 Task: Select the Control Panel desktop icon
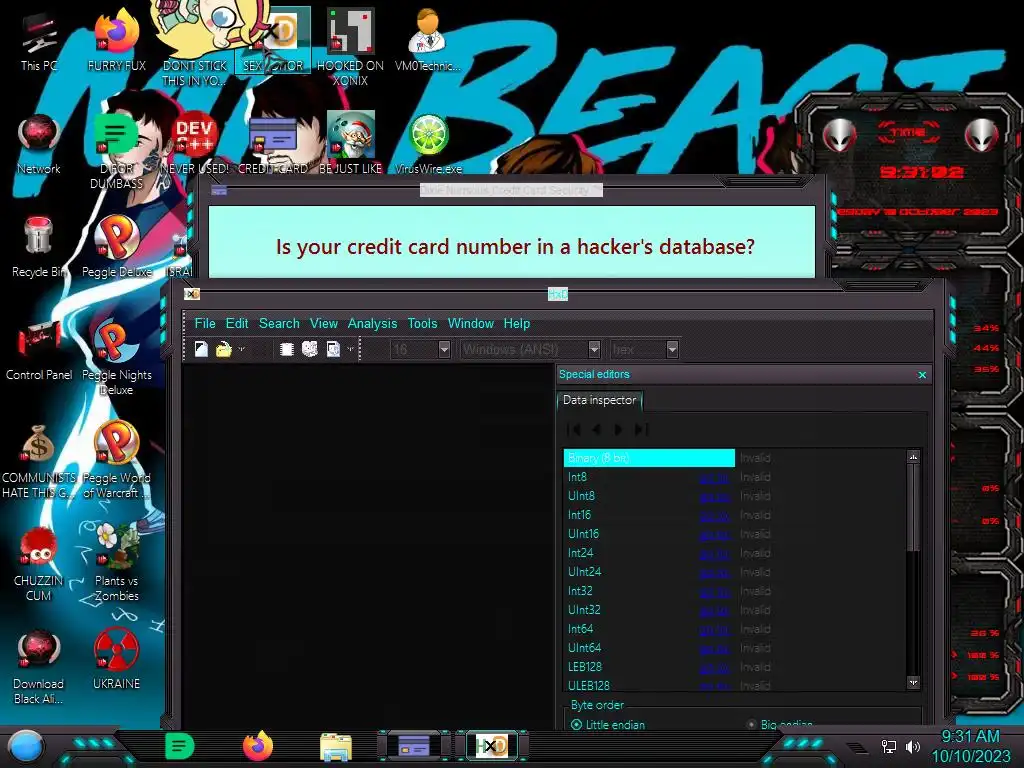pyautogui.click(x=39, y=350)
